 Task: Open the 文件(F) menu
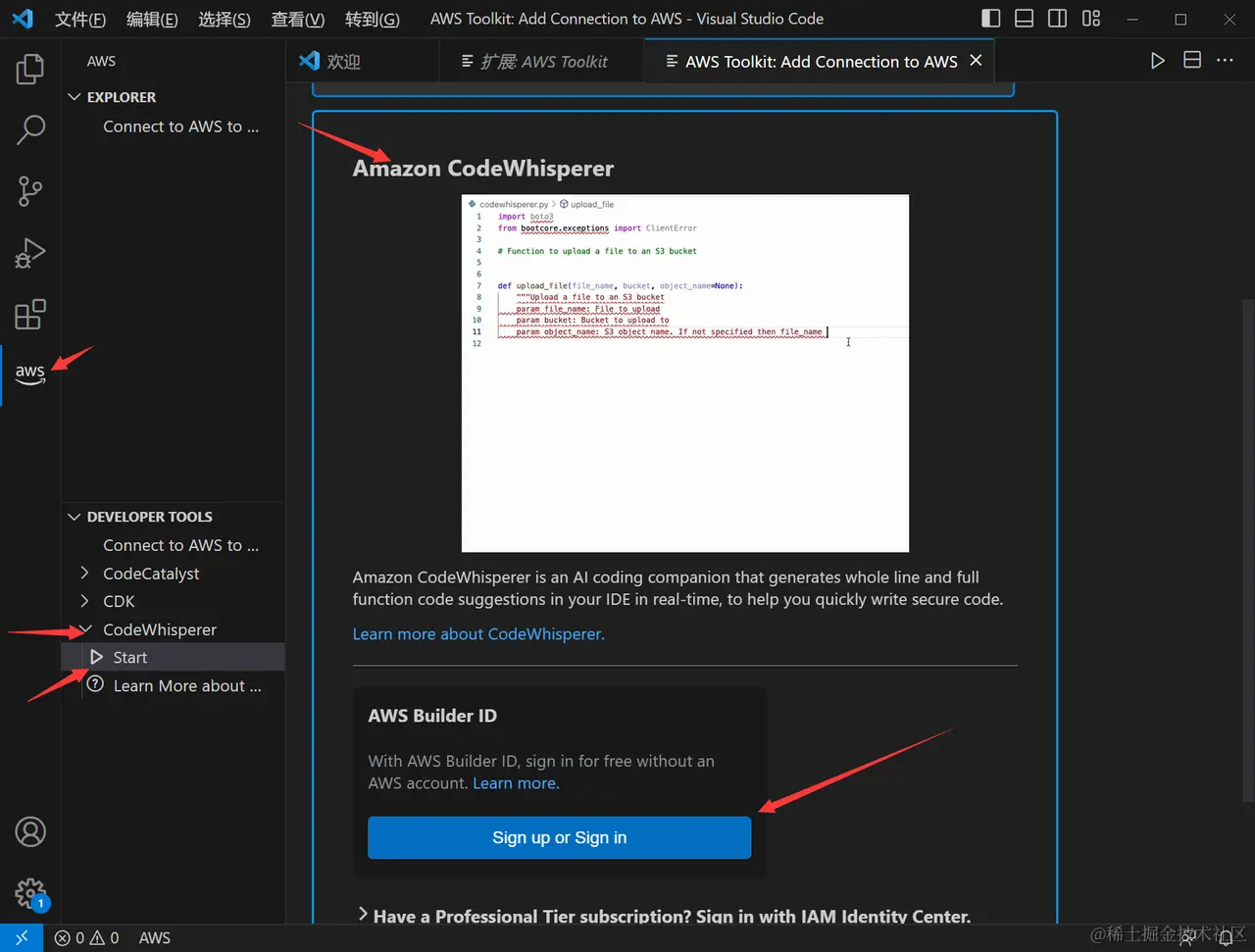coord(80,19)
